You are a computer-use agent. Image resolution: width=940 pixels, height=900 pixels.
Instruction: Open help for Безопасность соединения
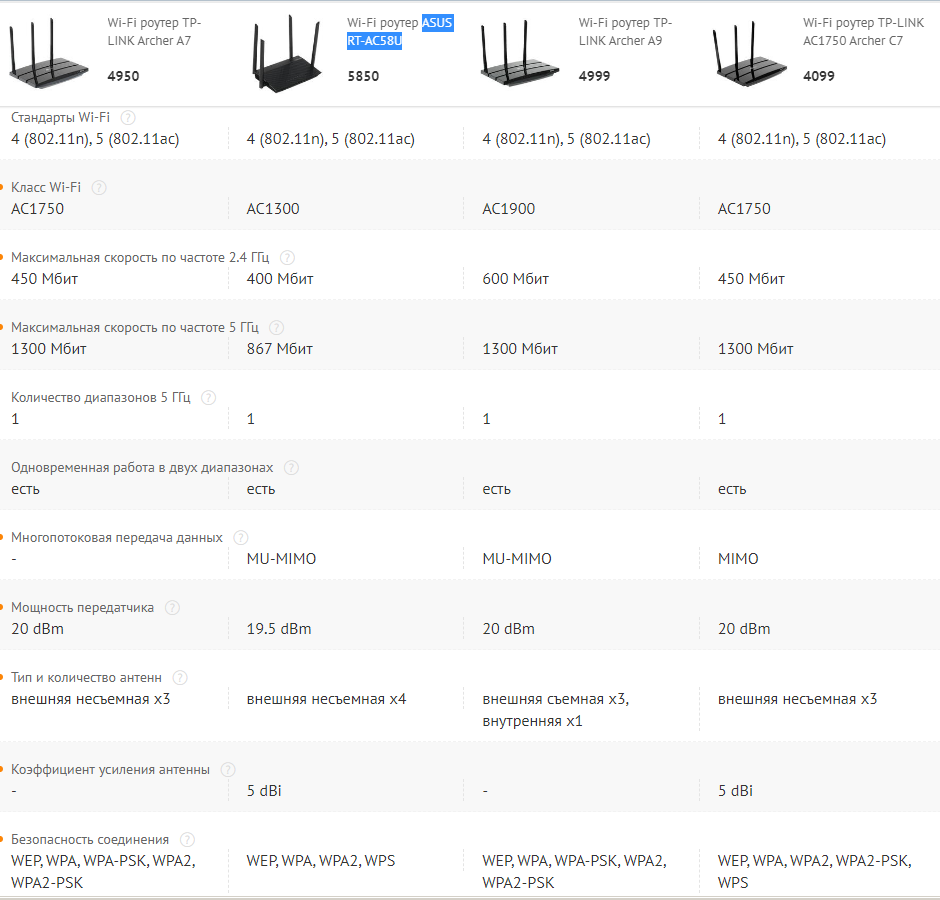187,839
